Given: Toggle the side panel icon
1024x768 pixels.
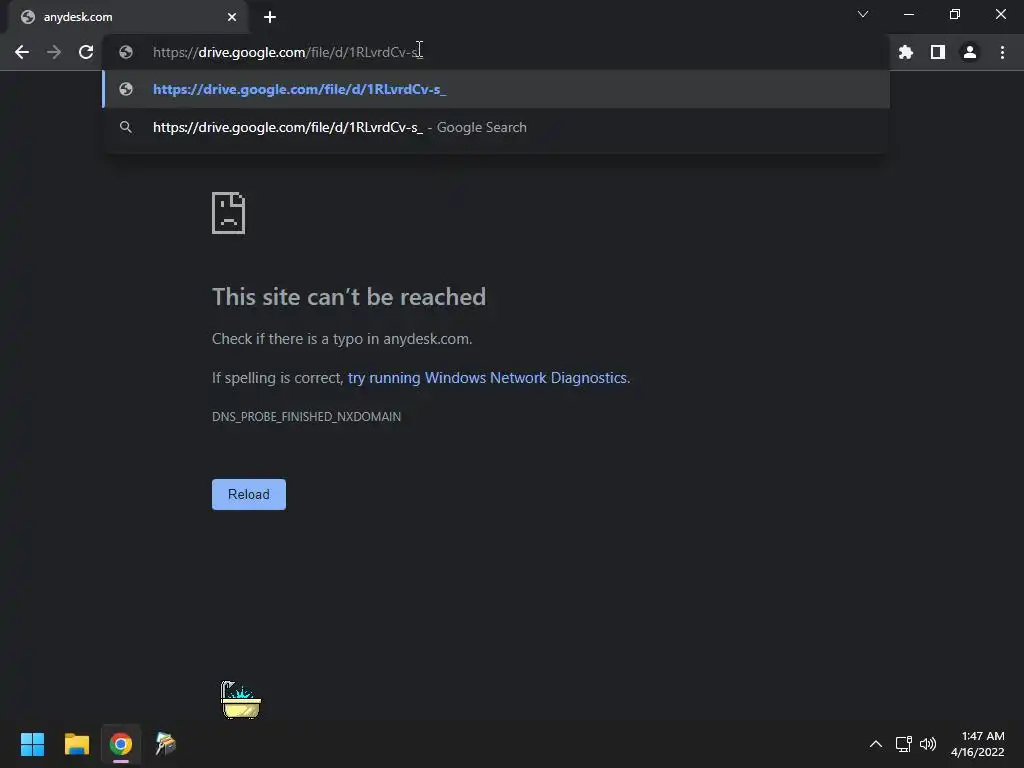Looking at the screenshot, I should click(938, 52).
